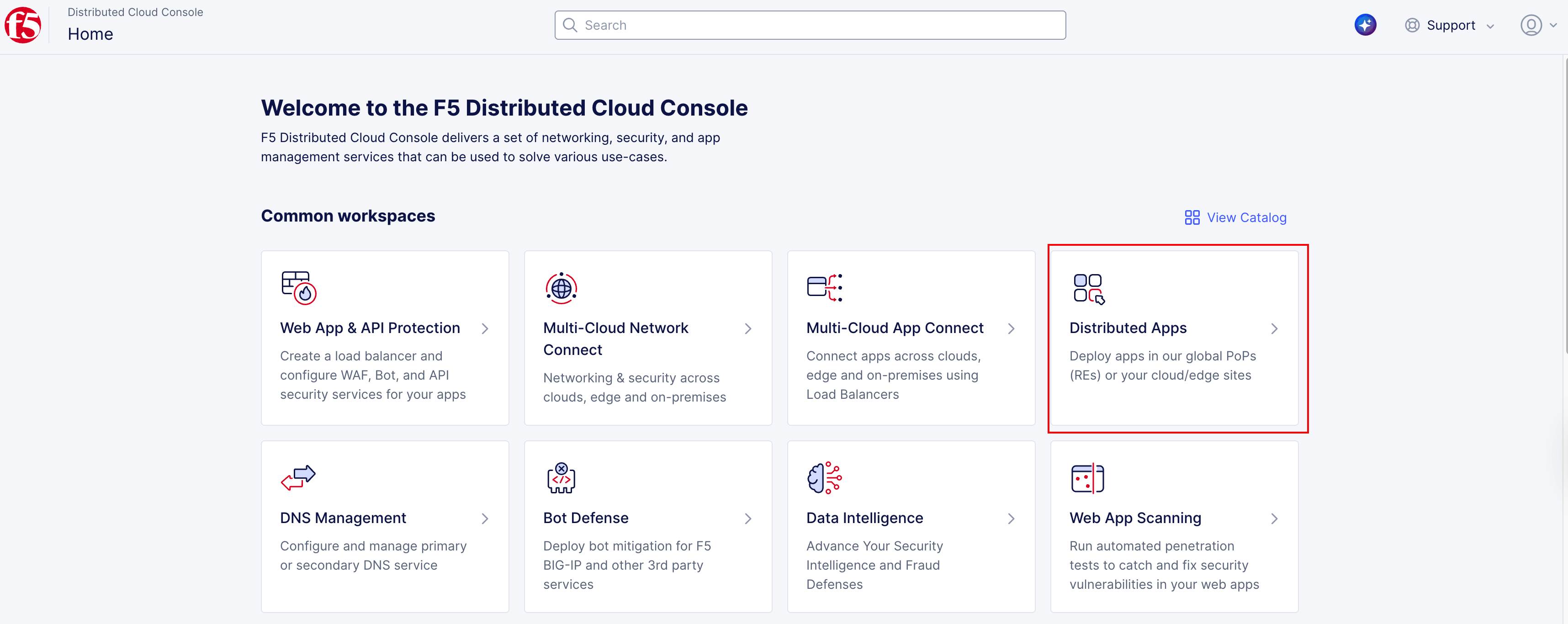Open Data Intelligence chevron arrow
The width and height of the screenshot is (1568, 624).
pos(1011,518)
